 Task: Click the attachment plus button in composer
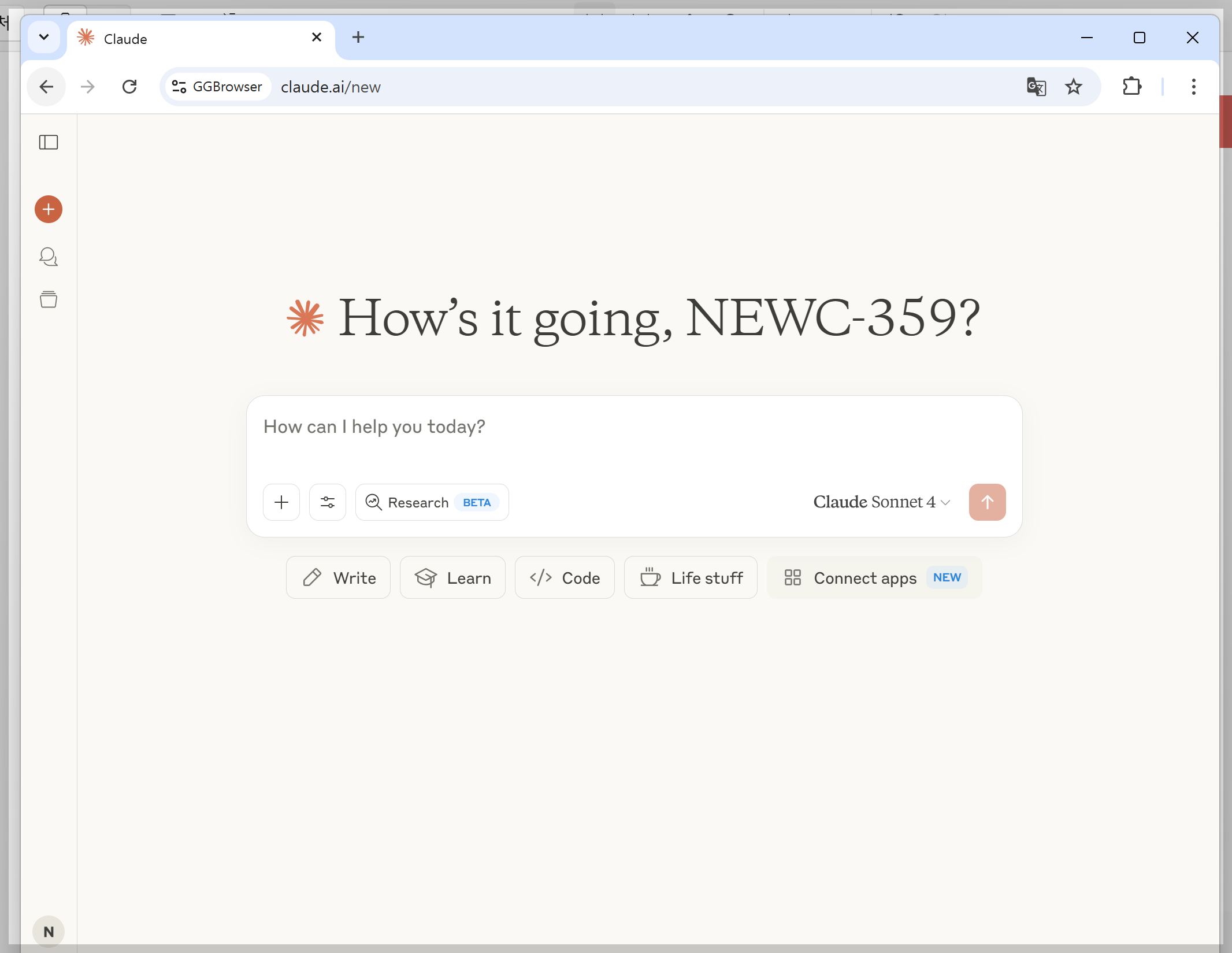click(x=281, y=502)
